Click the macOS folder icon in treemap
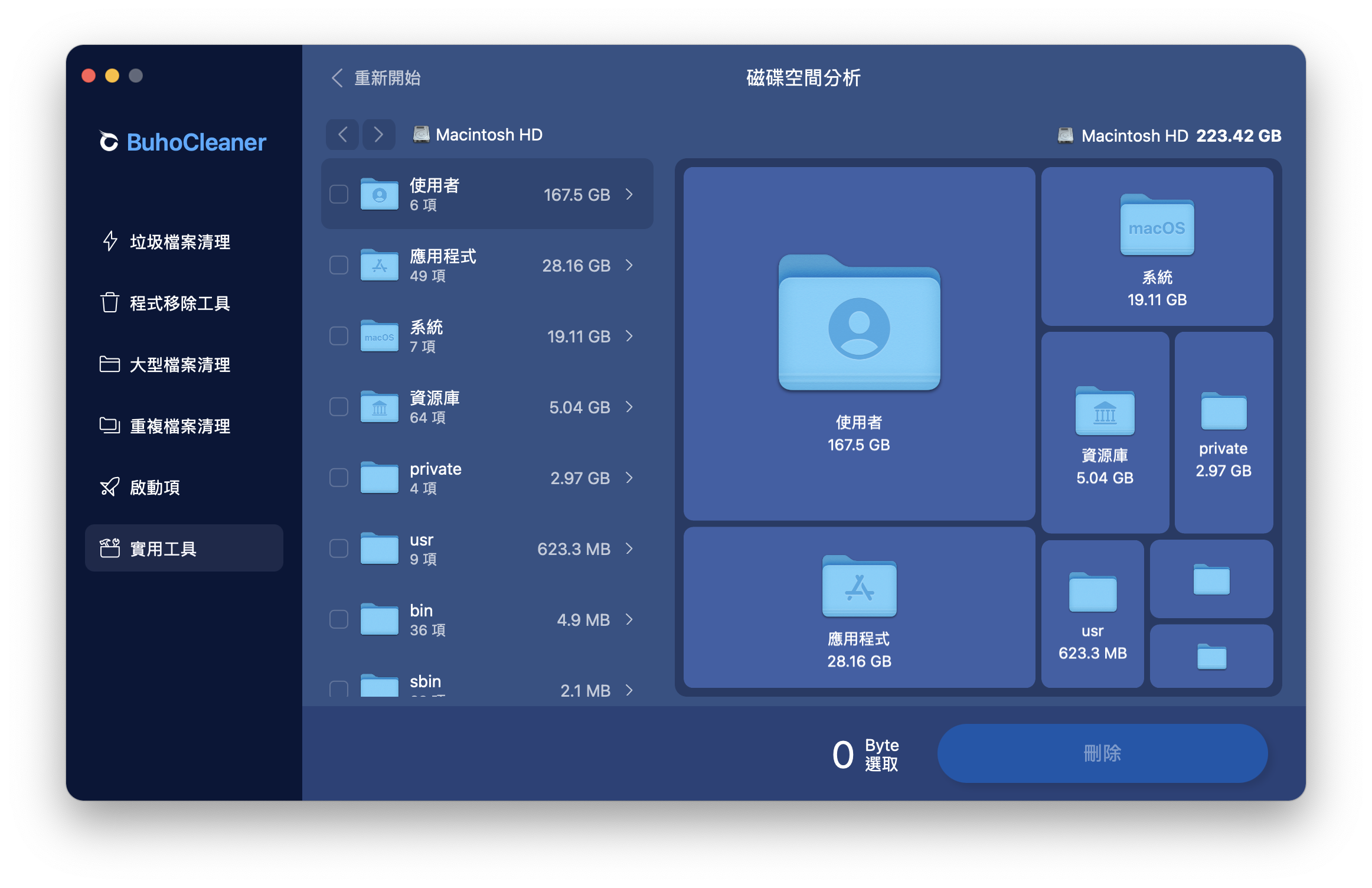The height and width of the screenshot is (888, 1372). tap(1157, 225)
